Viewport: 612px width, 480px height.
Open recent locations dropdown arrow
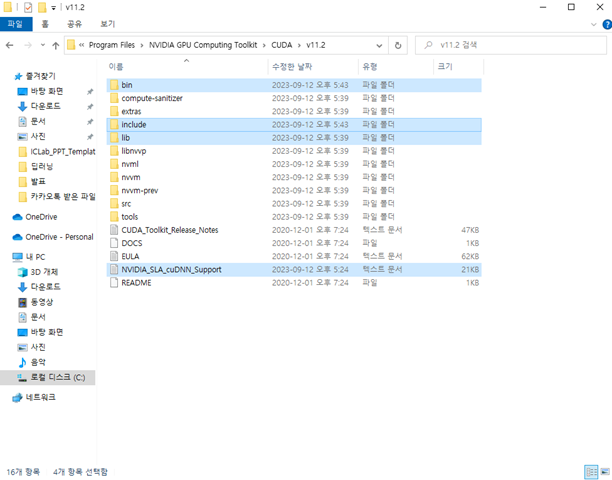[x=43, y=45]
